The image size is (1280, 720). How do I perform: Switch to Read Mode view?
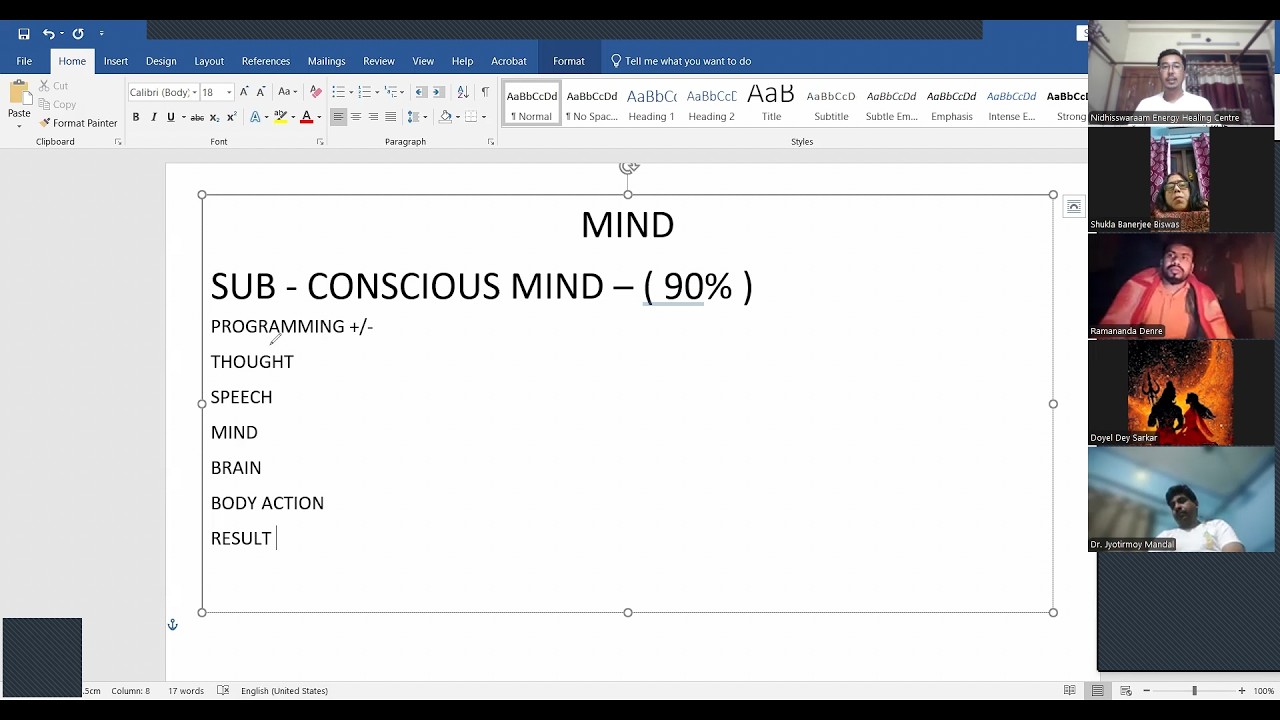(x=1069, y=691)
